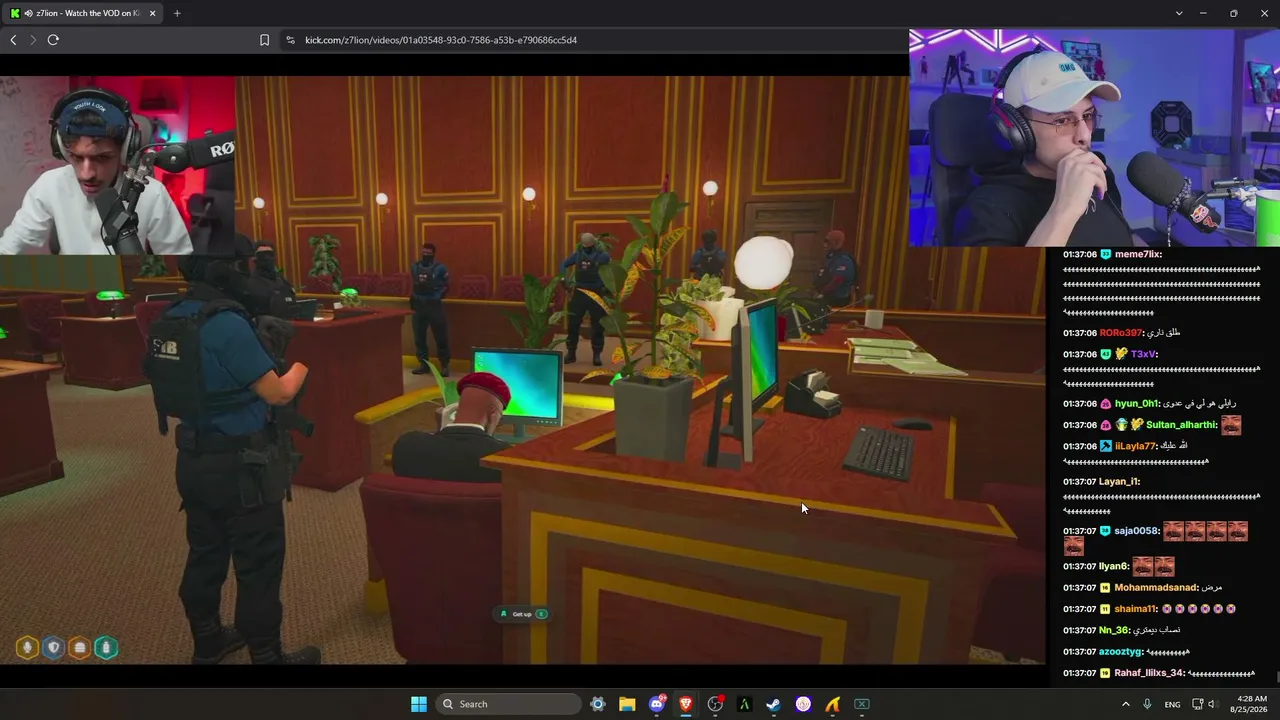1280x720 pixels.
Task: Click Layan_i1's username in chat
Action: pyautogui.click(x=1119, y=482)
